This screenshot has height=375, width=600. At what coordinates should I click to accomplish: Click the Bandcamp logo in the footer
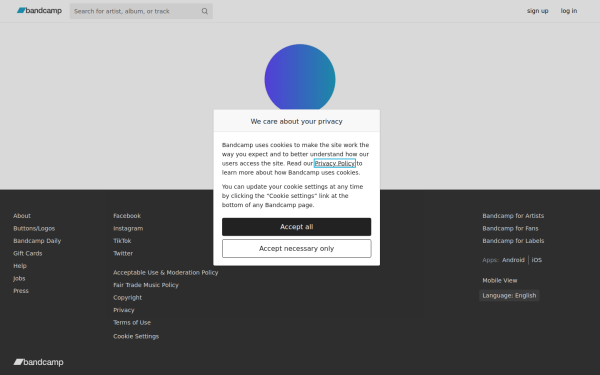click(38, 362)
